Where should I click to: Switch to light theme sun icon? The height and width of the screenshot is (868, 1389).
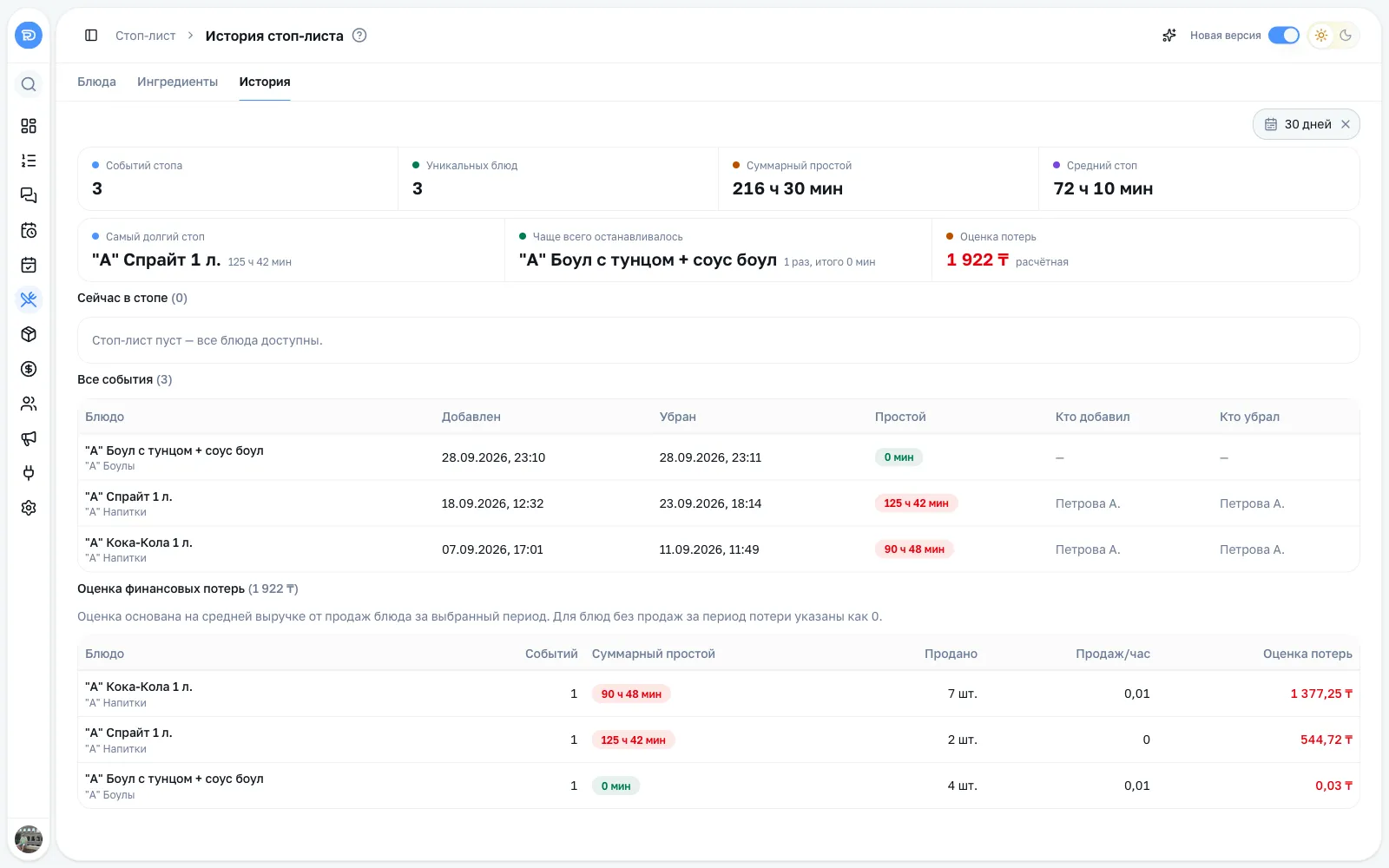[x=1321, y=36]
